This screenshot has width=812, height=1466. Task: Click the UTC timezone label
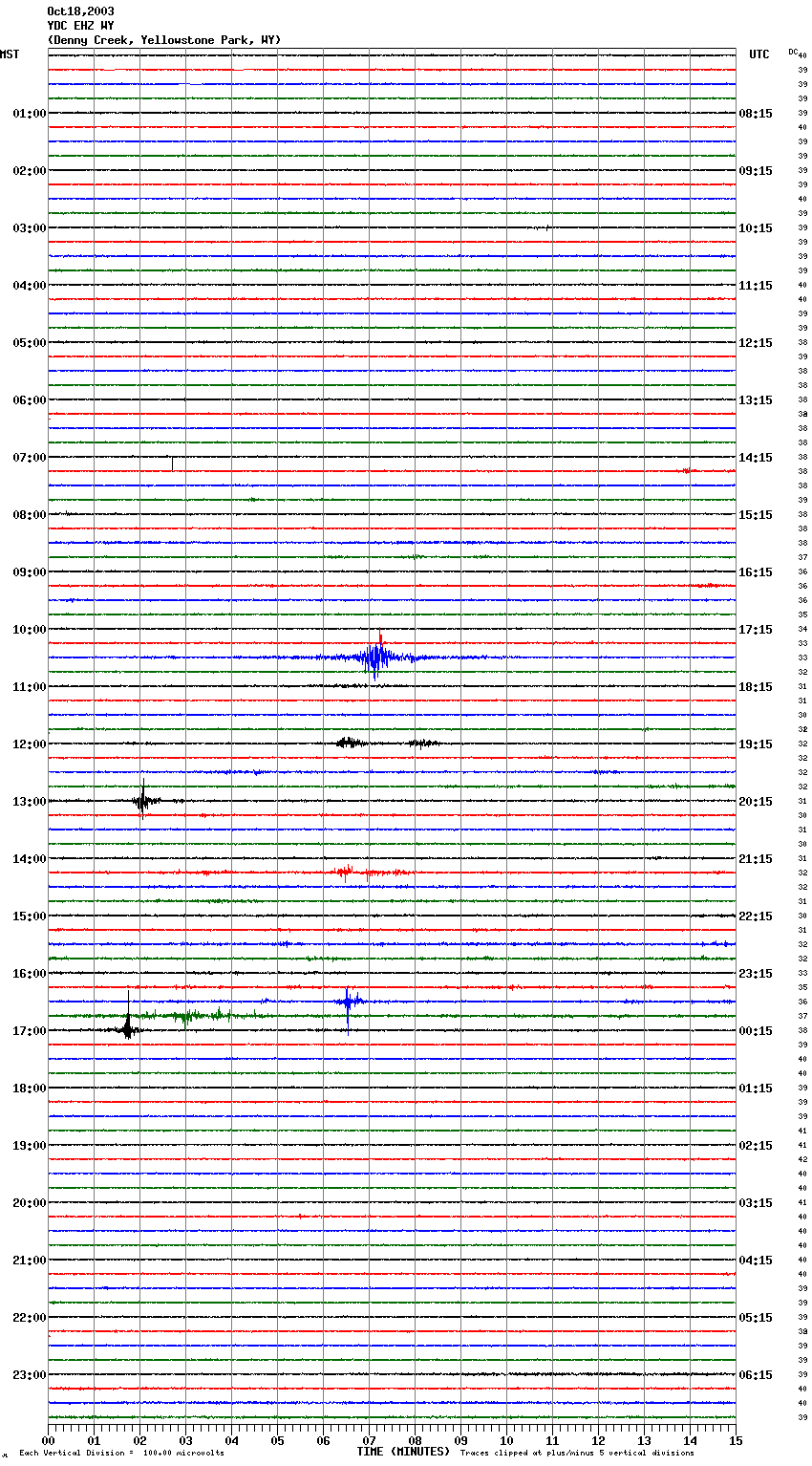click(759, 54)
